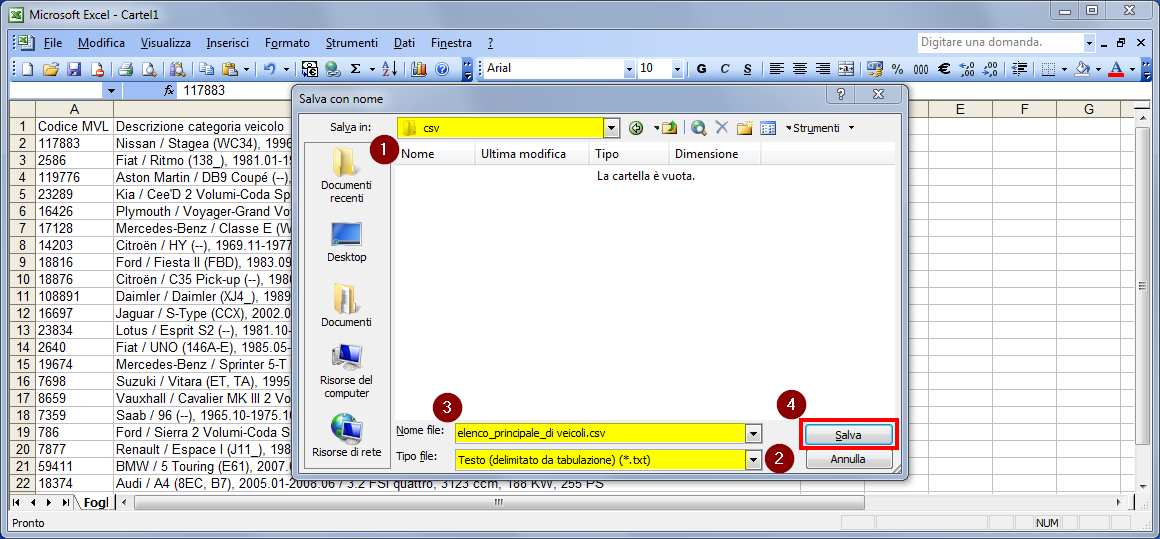Open the font size 10 dropdown
Image resolution: width=1160 pixels, height=539 pixels.
pyautogui.click(x=677, y=69)
